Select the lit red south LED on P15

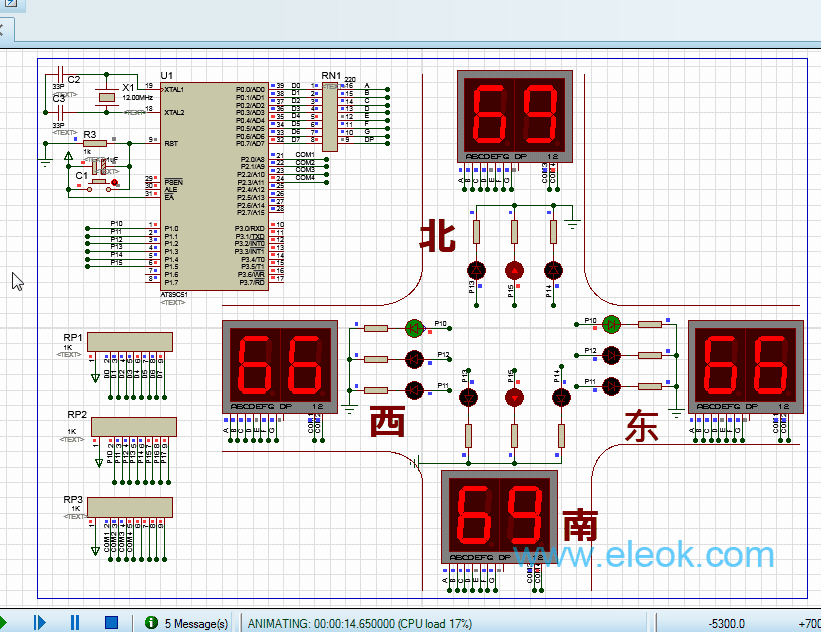point(514,398)
